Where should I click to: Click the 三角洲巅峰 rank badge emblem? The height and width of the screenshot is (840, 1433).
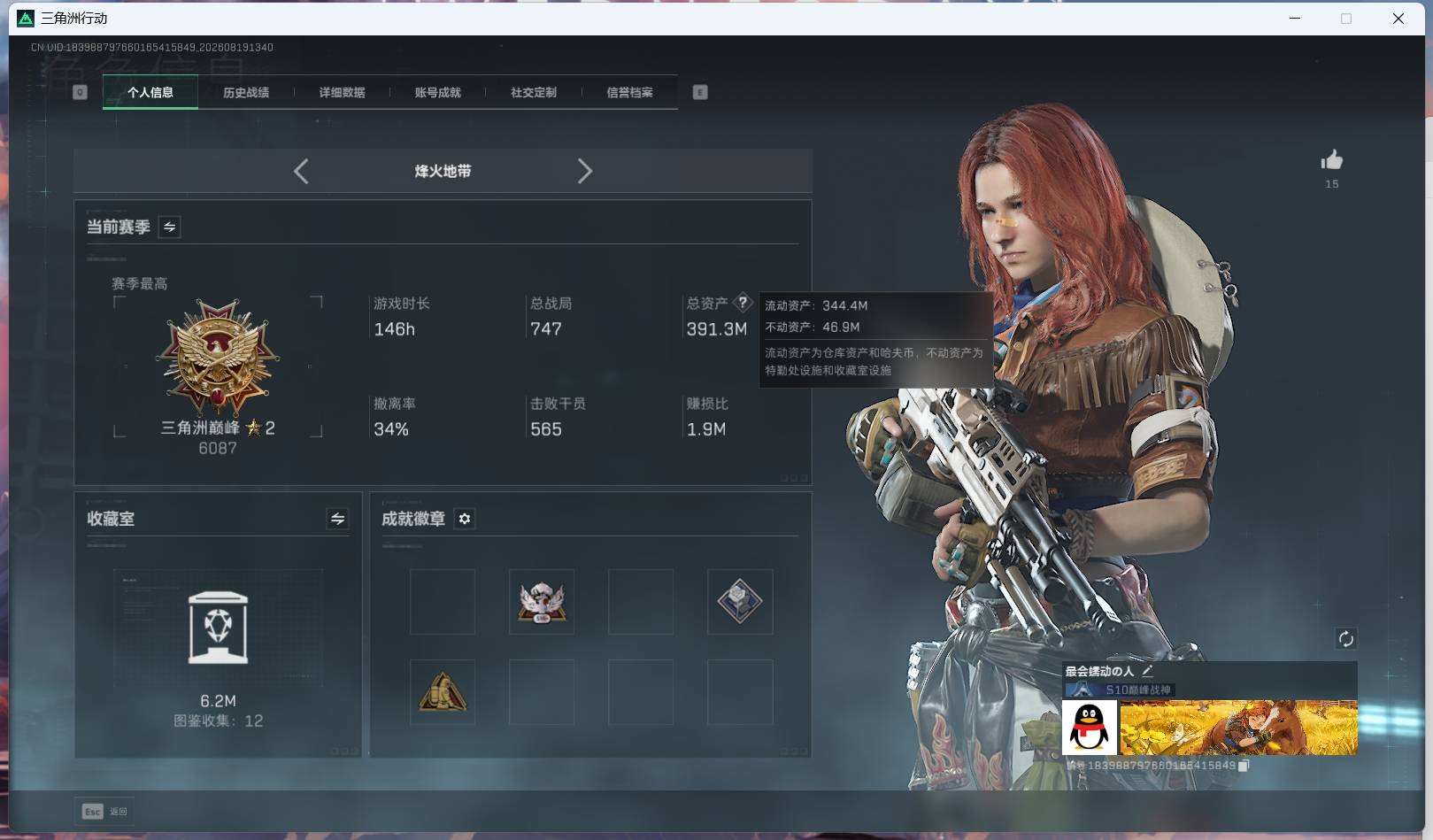tap(218, 357)
